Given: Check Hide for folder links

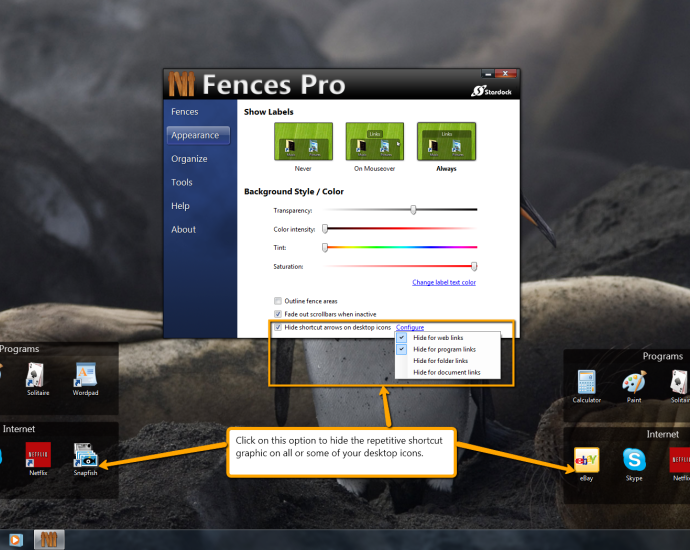Looking at the screenshot, I should coord(448,360).
